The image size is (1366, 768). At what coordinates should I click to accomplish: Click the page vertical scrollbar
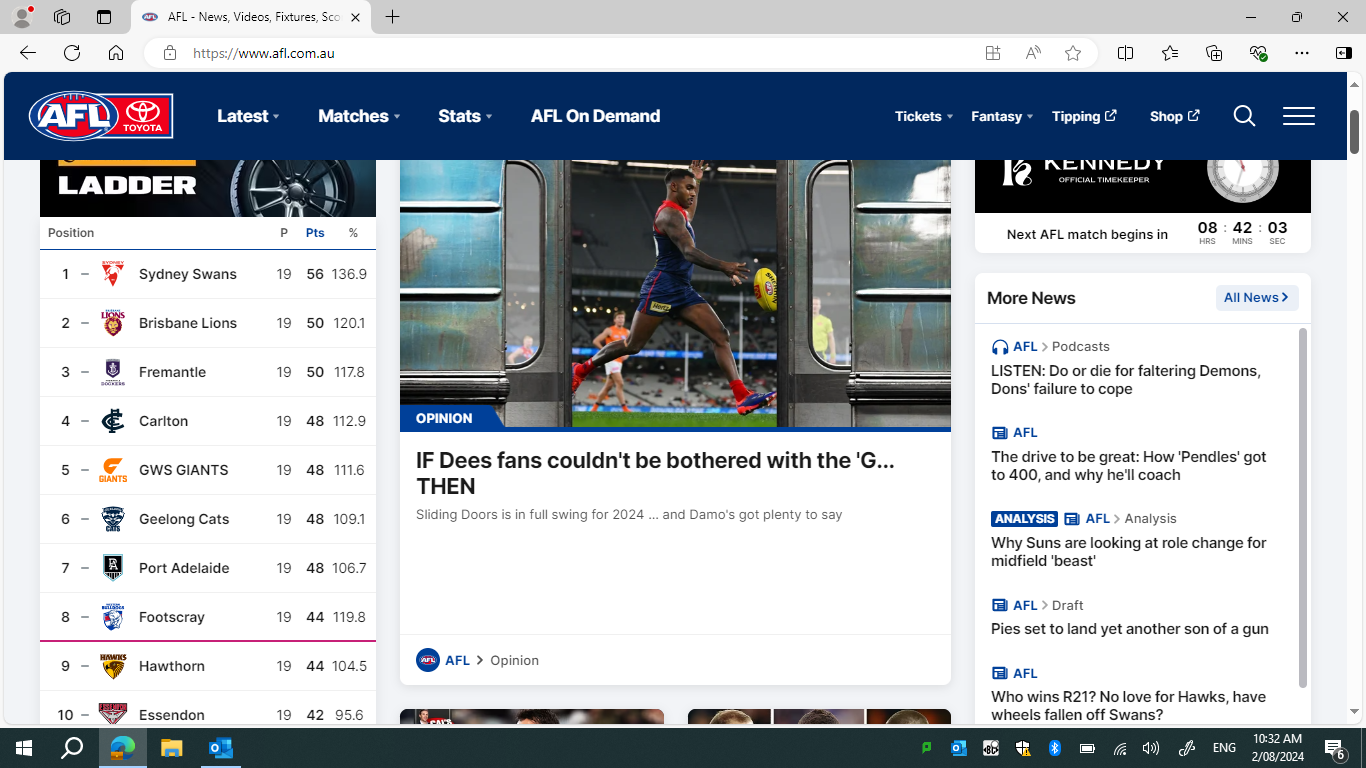click(x=1355, y=130)
